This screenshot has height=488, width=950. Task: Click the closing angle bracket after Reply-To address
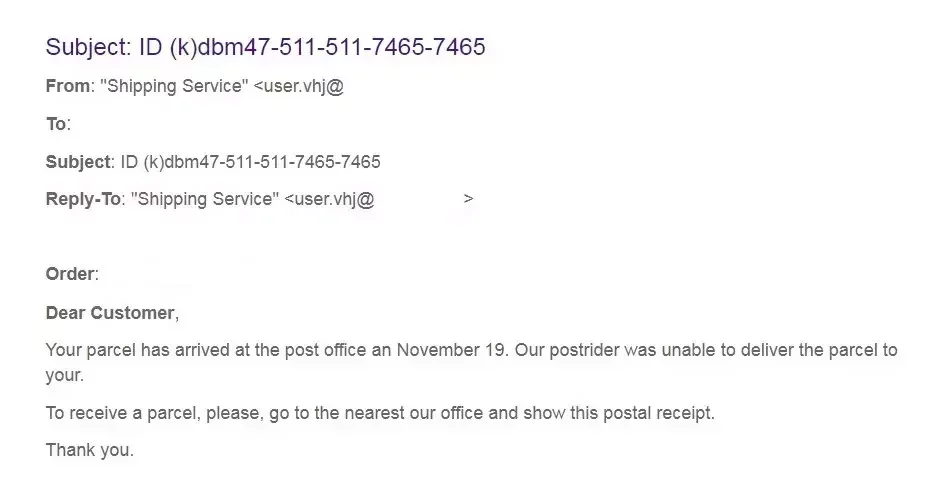(x=469, y=199)
